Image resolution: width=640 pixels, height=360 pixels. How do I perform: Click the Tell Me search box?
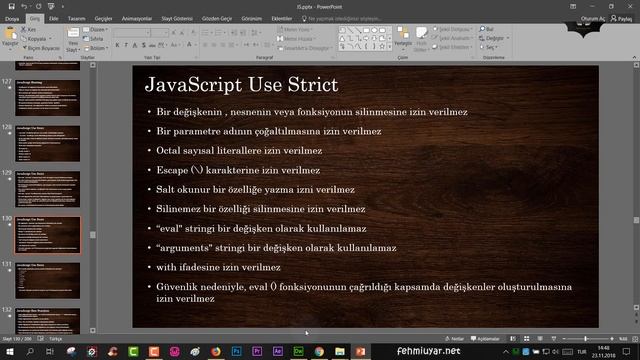(342, 19)
